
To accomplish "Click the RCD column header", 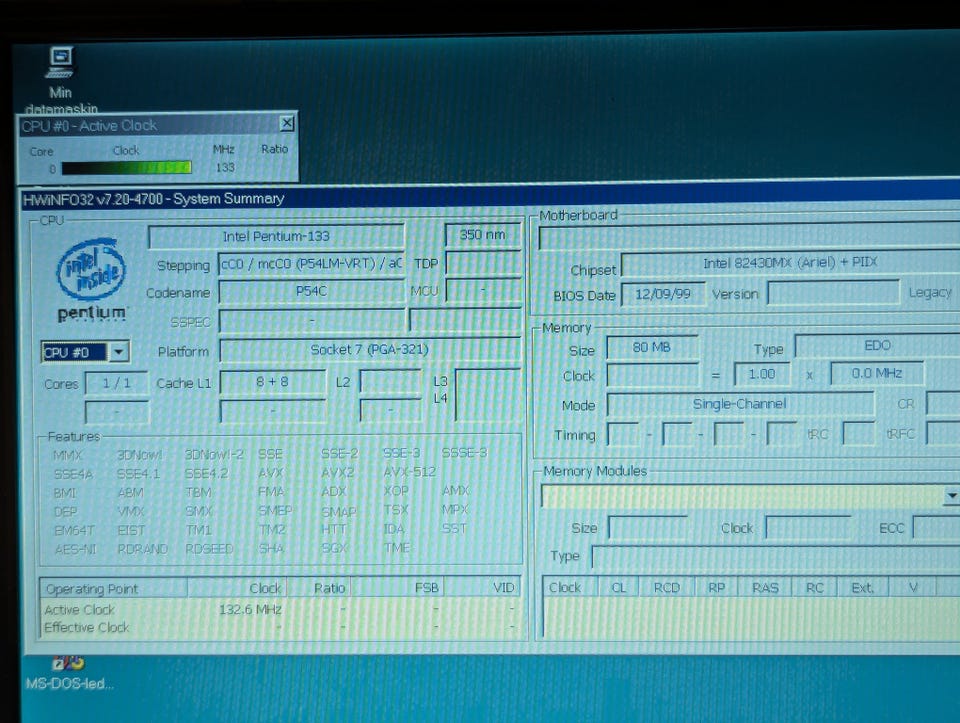I will [667, 588].
